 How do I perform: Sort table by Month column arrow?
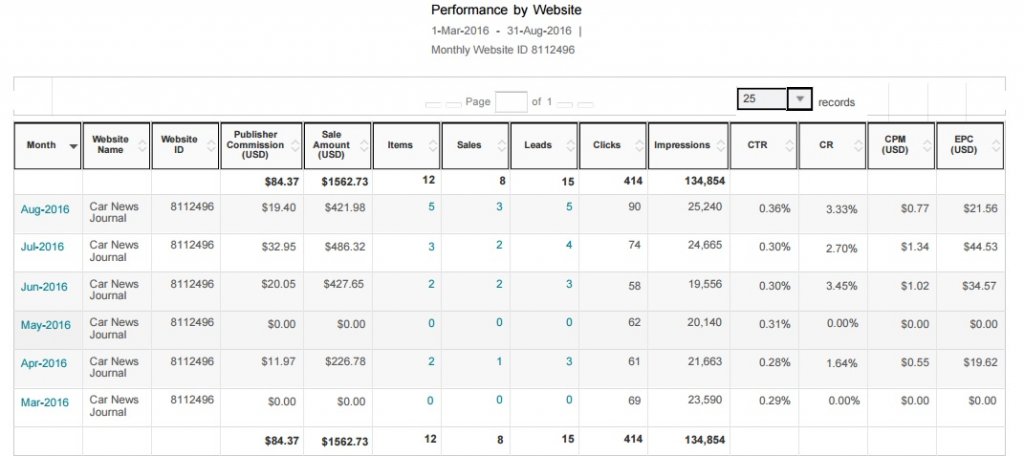pyautogui.click(x=73, y=146)
